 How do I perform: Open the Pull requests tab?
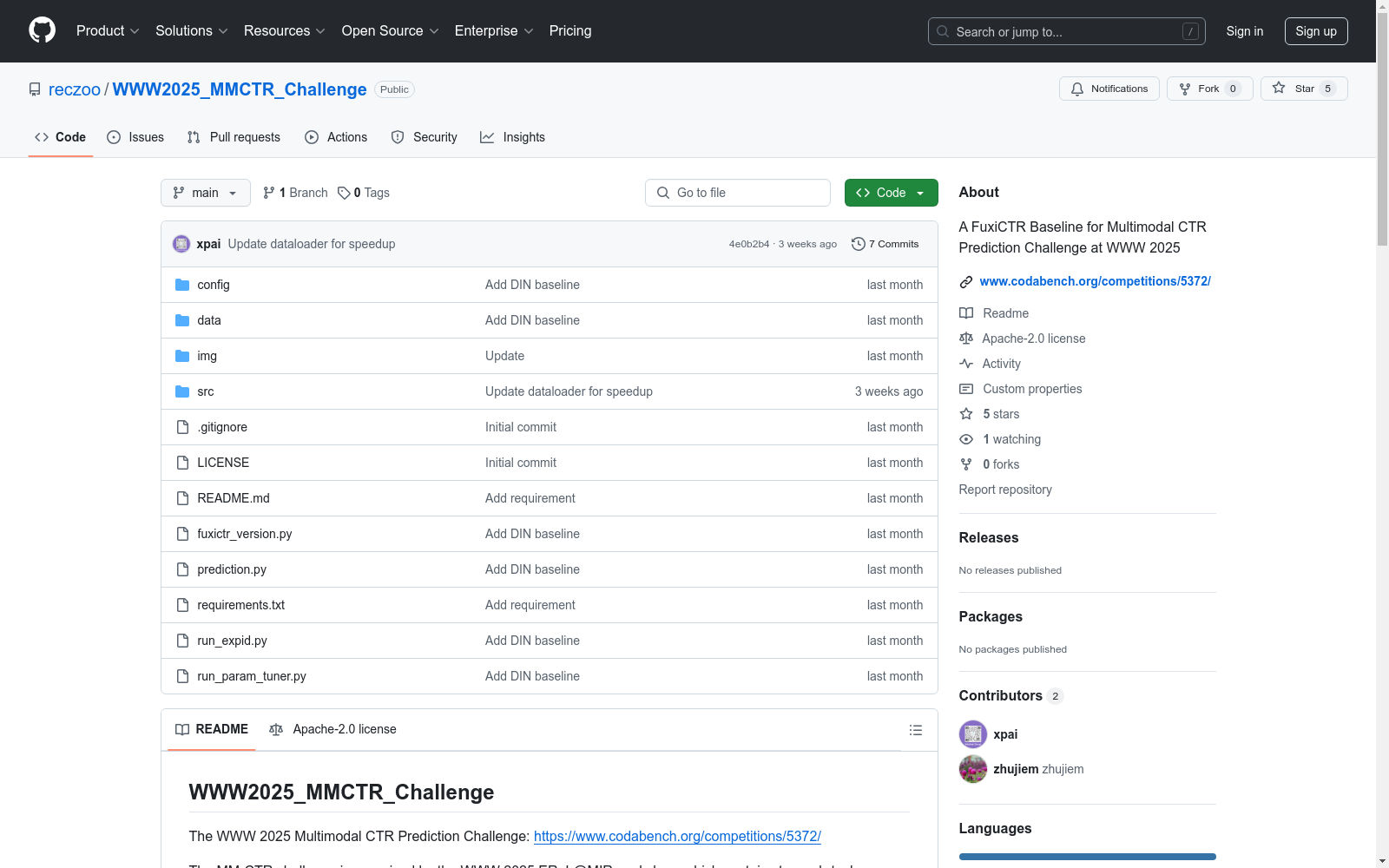coord(234,137)
